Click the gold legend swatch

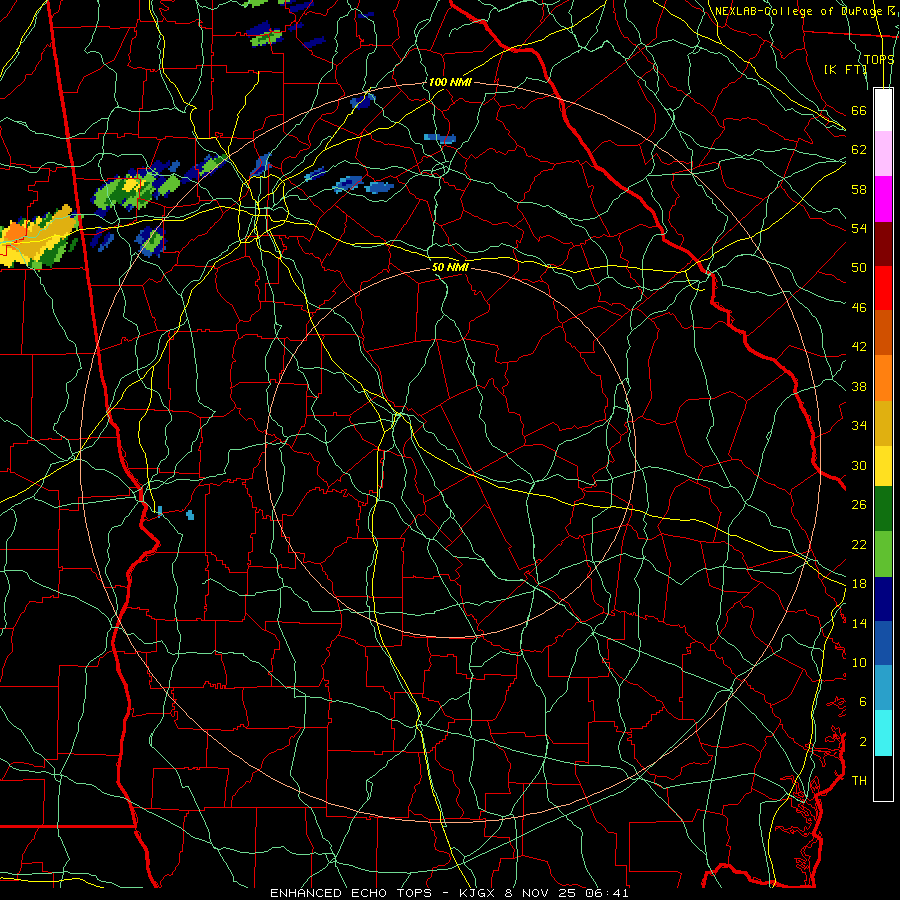click(883, 423)
